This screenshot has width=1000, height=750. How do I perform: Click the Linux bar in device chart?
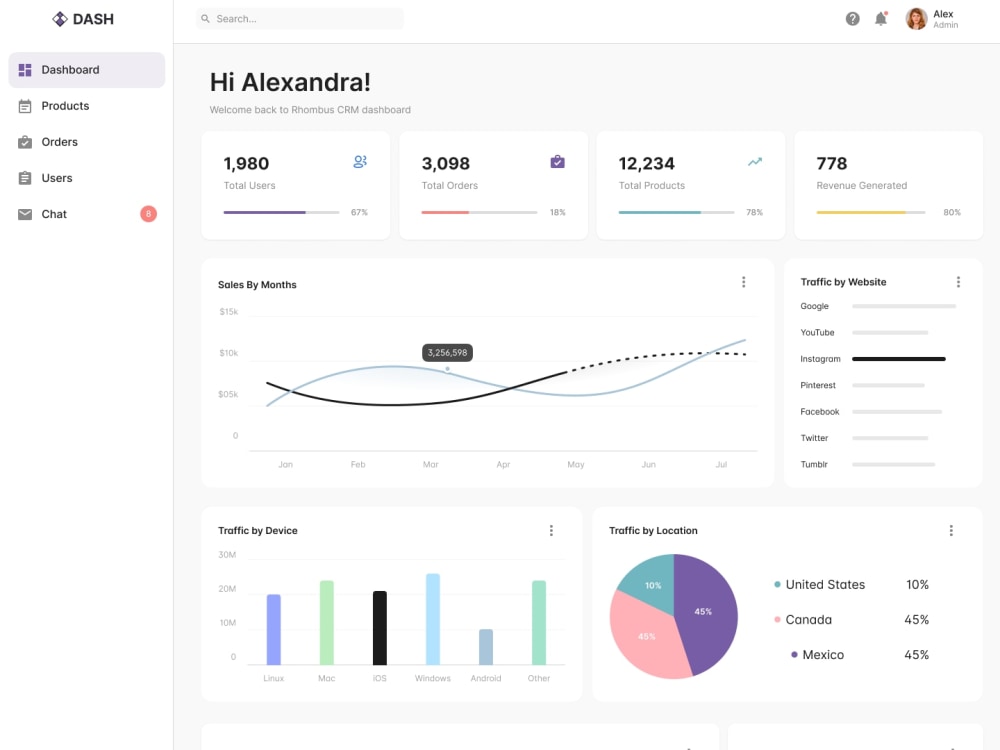click(274, 630)
